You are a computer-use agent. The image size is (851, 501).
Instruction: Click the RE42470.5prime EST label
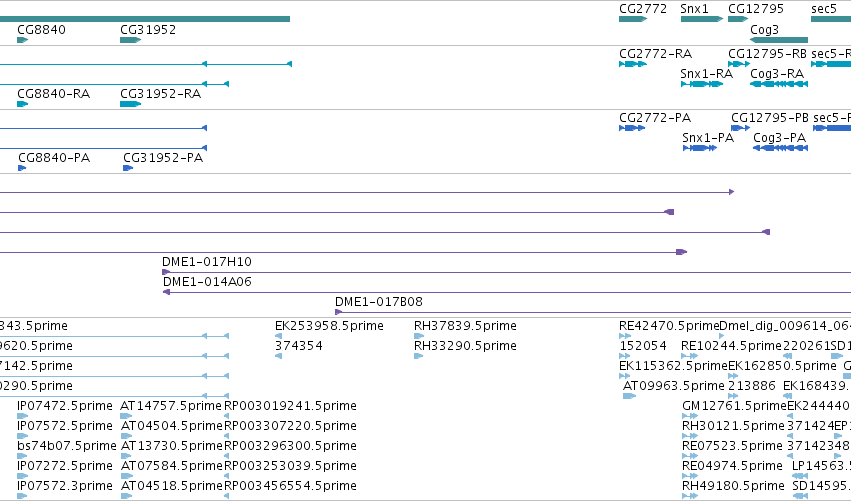coord(669,326)
